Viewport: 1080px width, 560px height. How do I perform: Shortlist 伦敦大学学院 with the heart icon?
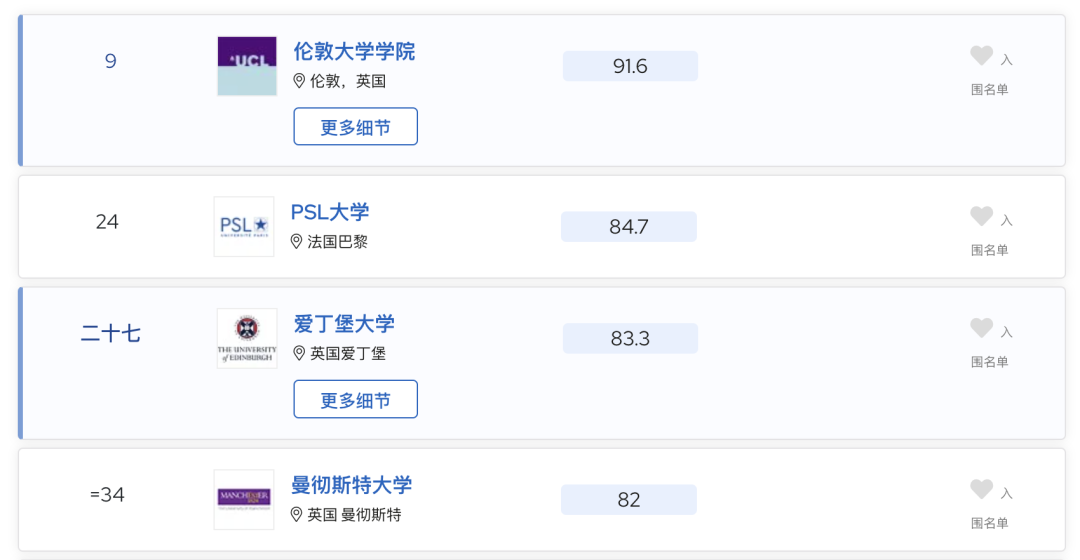click(982, 56)
